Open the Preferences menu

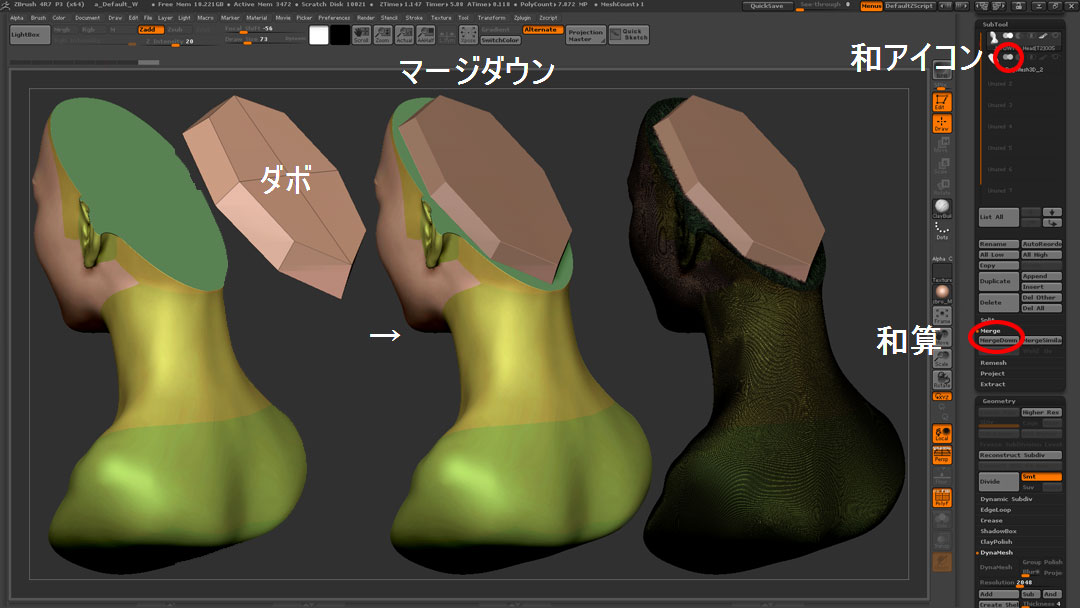point(334,18)
